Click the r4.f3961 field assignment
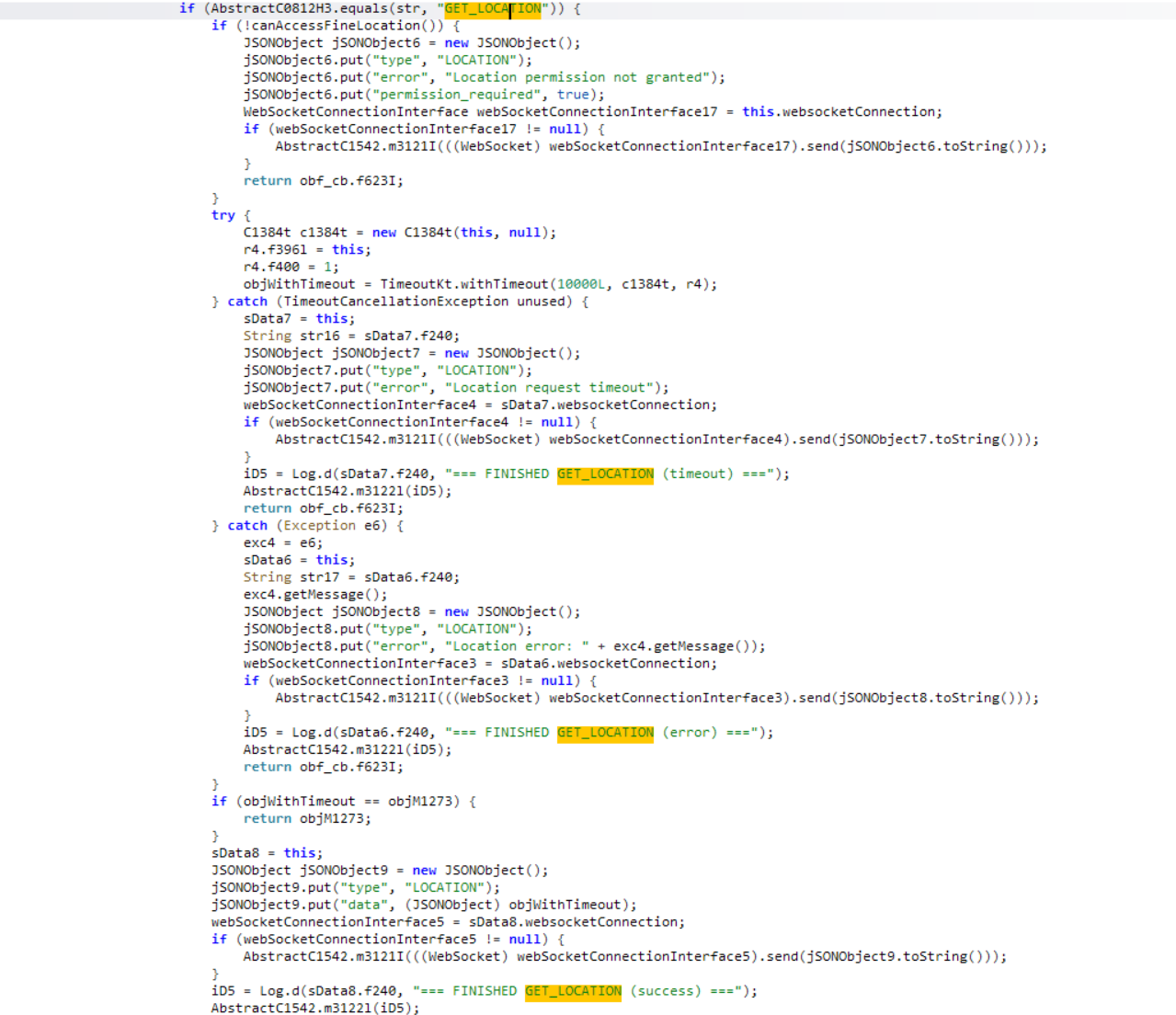 [275, 250]
